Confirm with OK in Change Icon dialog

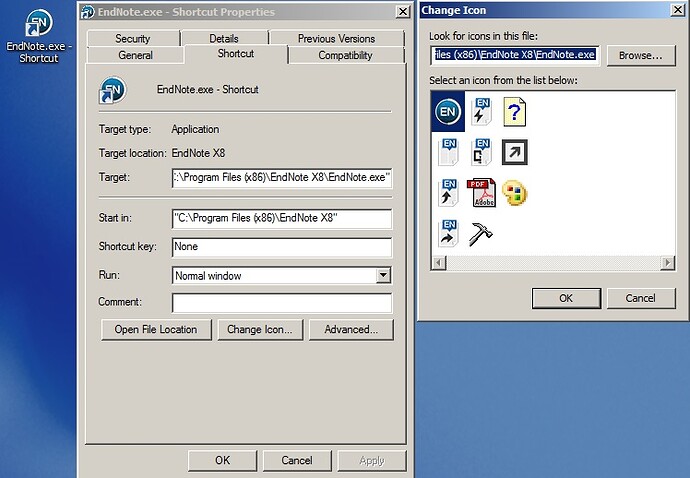click(x=566, y=298)
